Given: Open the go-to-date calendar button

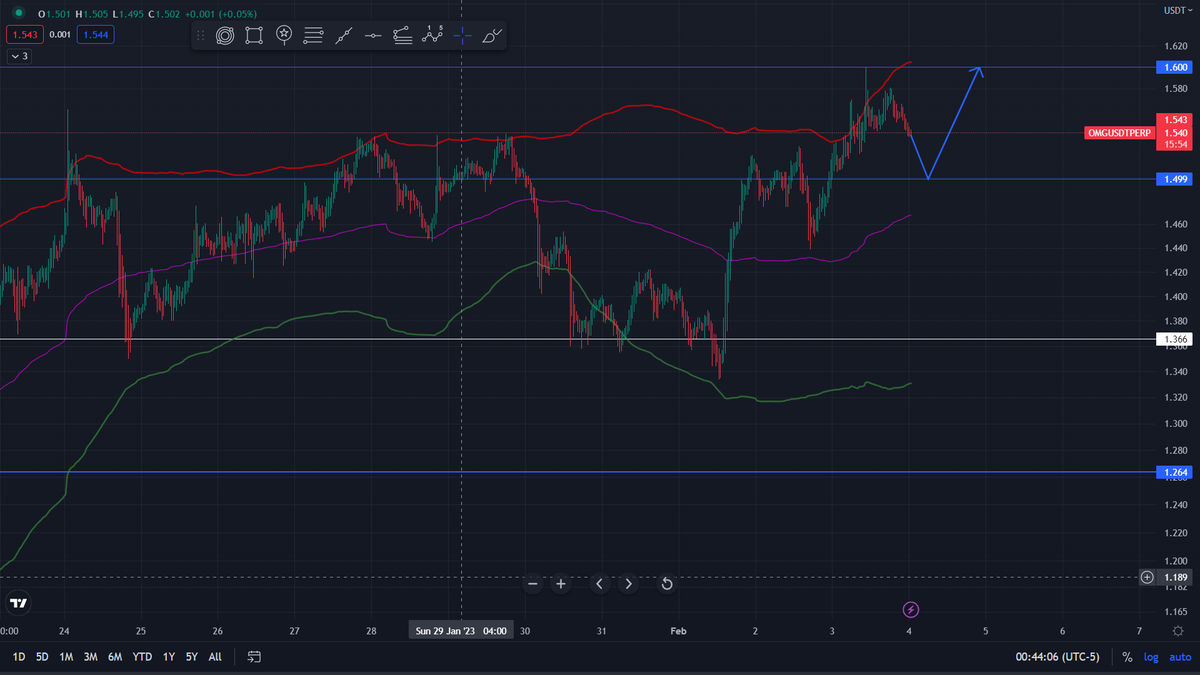Looking at the screenshot, I should coord(254,657).
